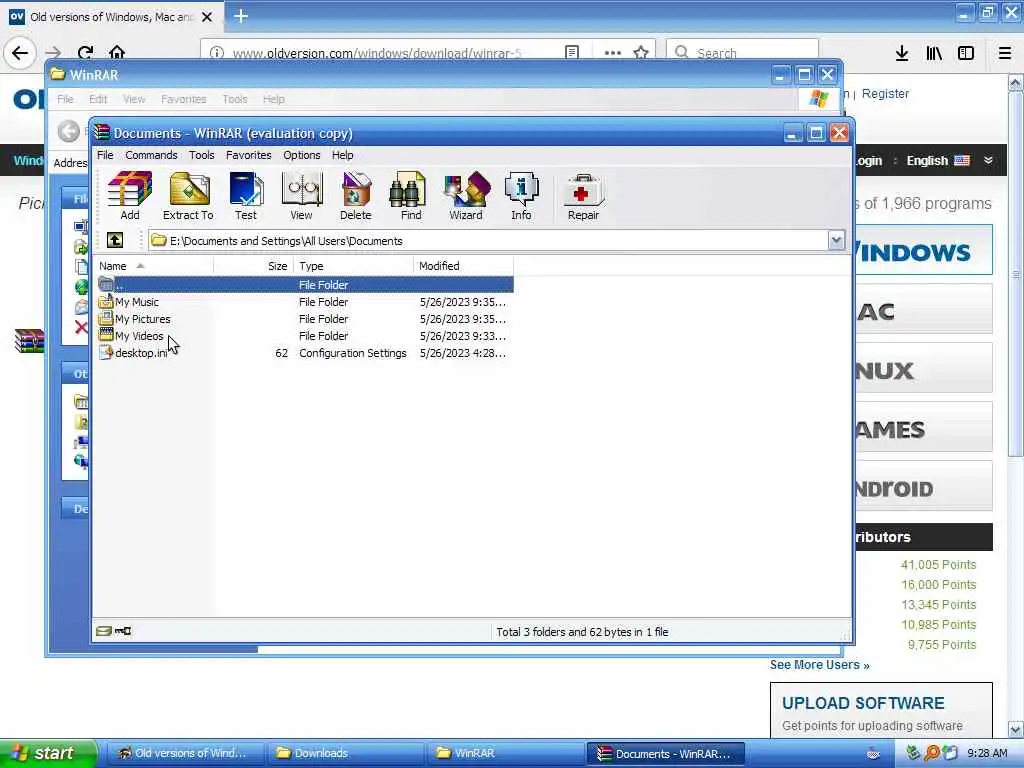Open the Help menu in Documents WinRAR
This screenshot has height=768, width=1024.
[342, 155]
